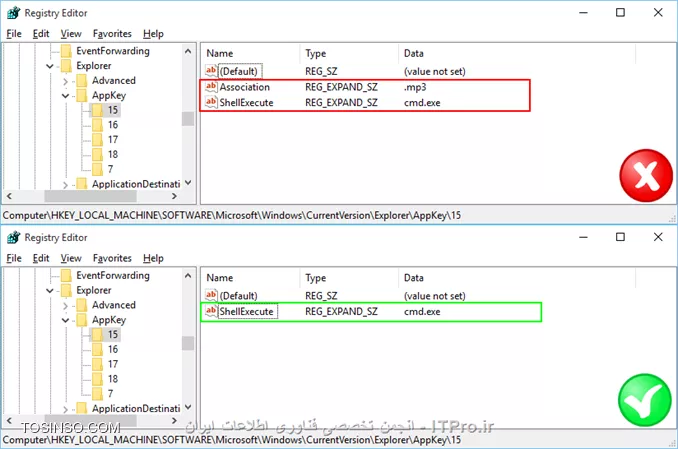This screenshot has width=678, height=449.
Task: Click tree scroll-right arrow in top window
Action: [174, 196]
